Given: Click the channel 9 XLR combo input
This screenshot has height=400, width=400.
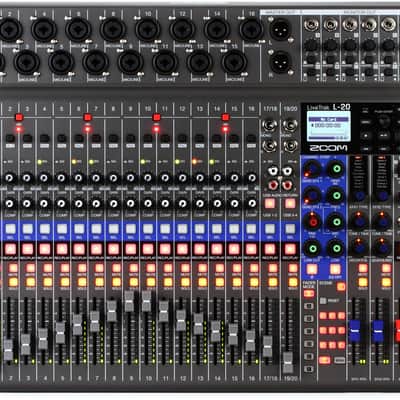Looking at the screenshot, I should [131, 63].
